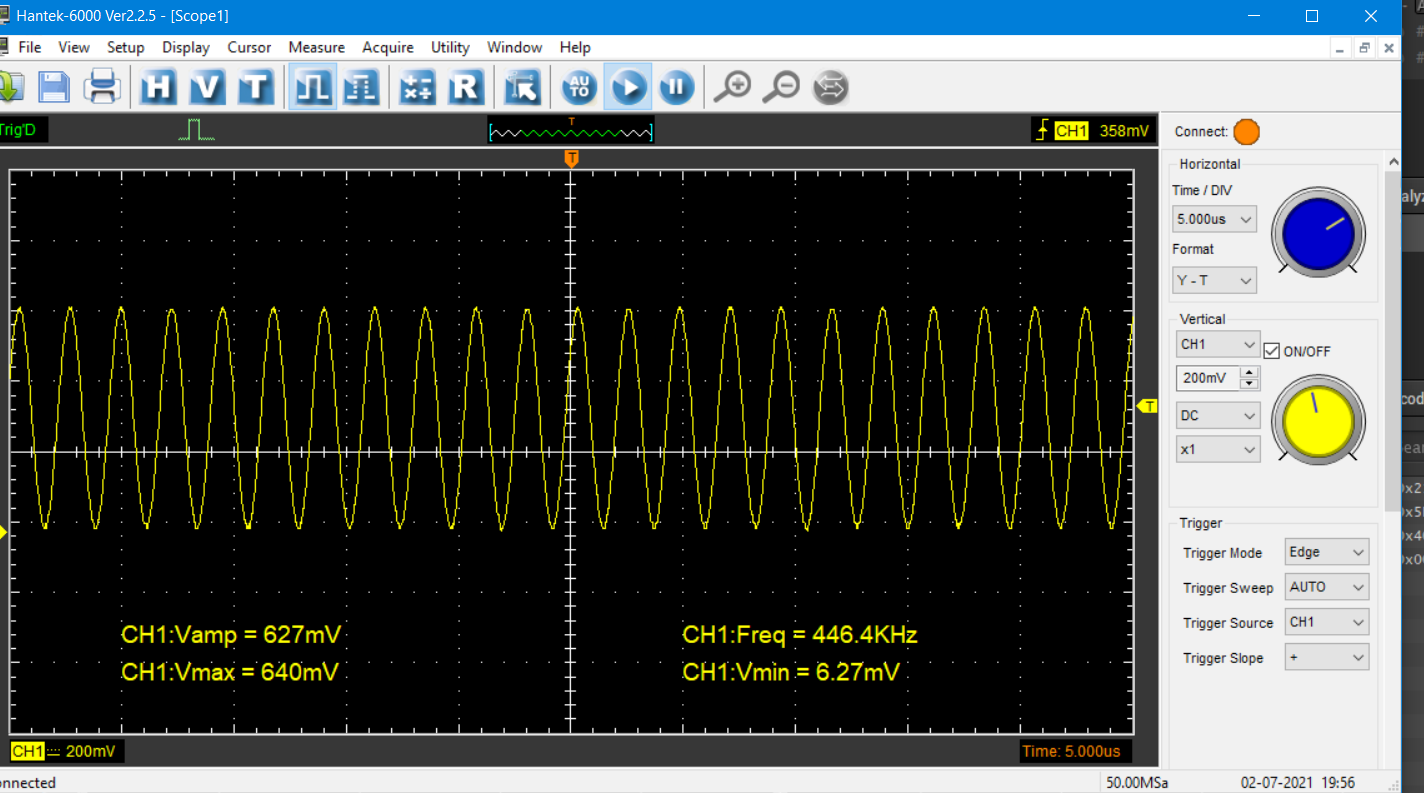This screenshot has height=793, width=1424.
Task: Click the yellow trigger level T marker
Action: point(1147,406)
